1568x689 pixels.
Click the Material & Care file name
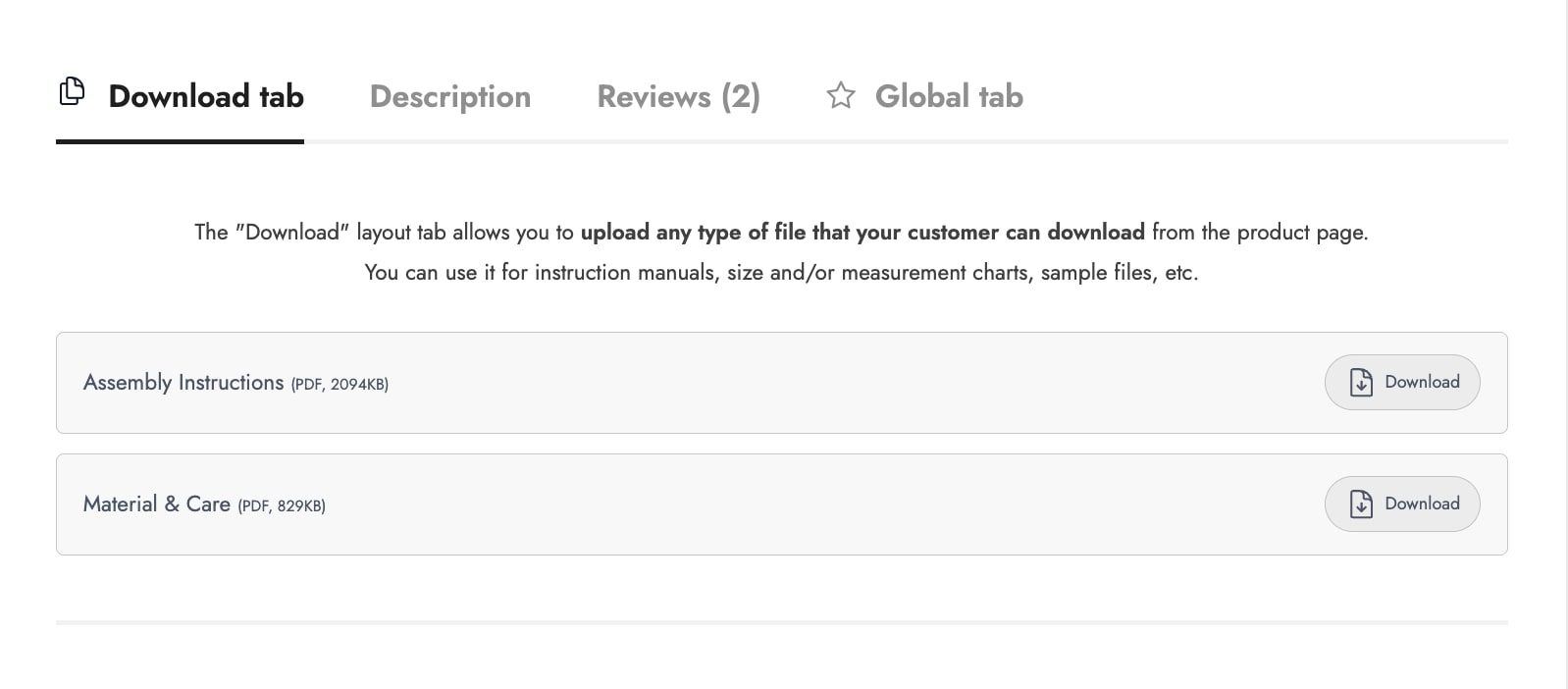pos(157,504)
